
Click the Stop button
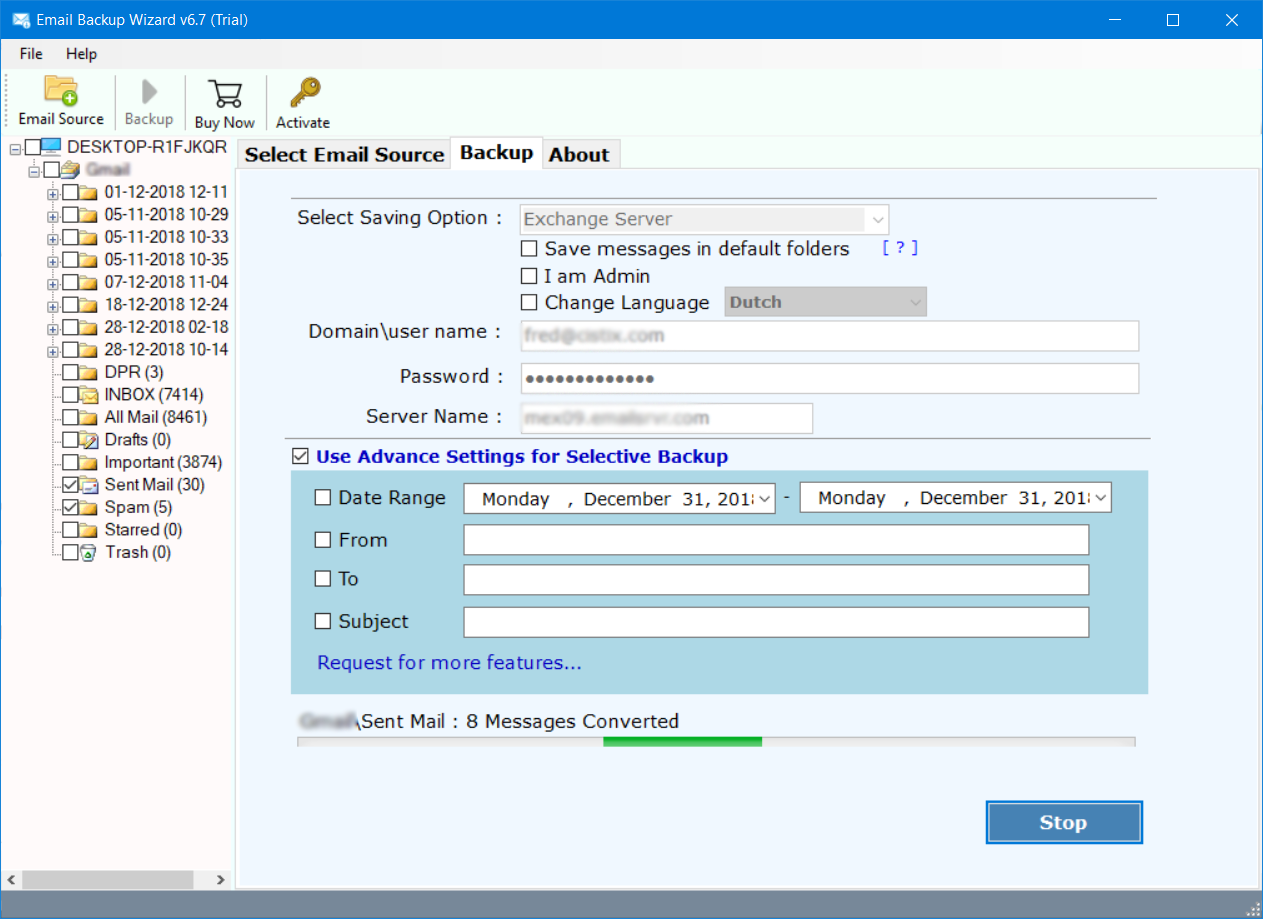(1064, 823)
